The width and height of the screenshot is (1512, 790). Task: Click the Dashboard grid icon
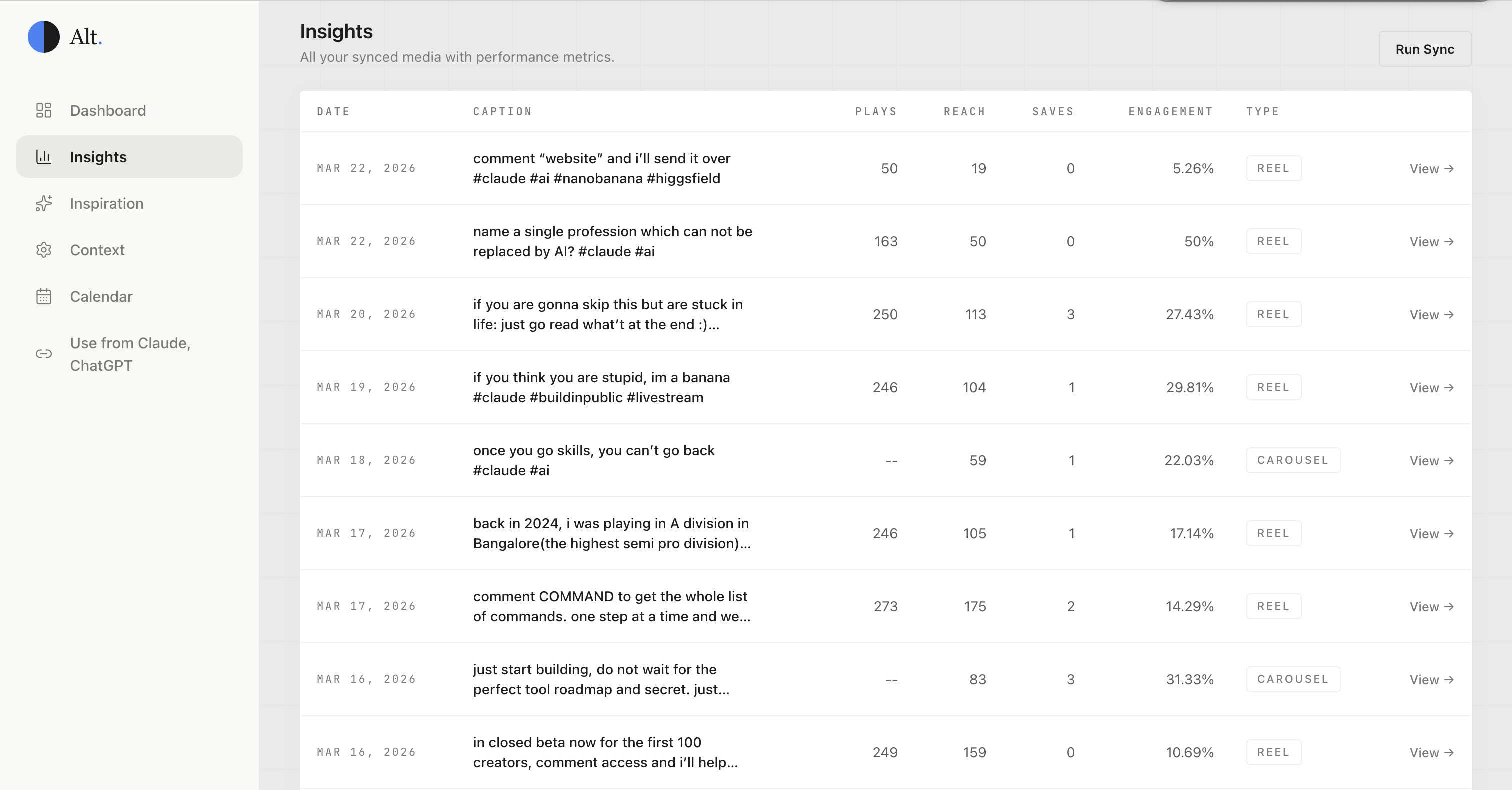(44, 110)
